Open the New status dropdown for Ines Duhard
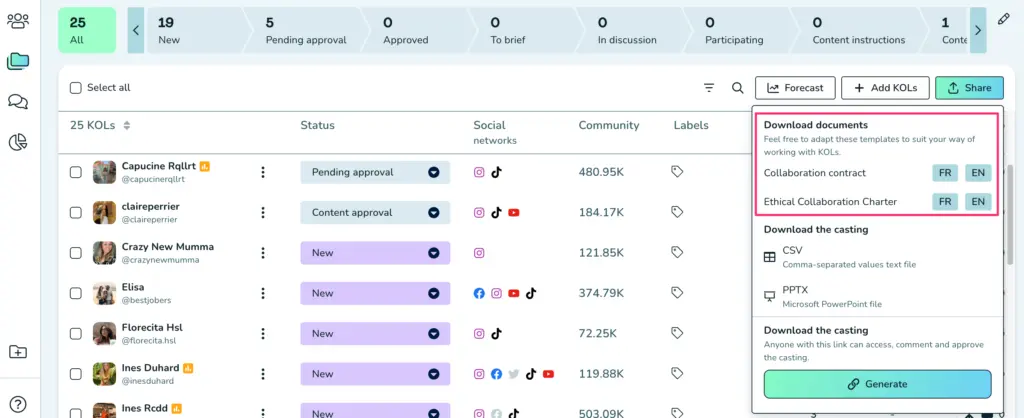 tap(375, 374)
